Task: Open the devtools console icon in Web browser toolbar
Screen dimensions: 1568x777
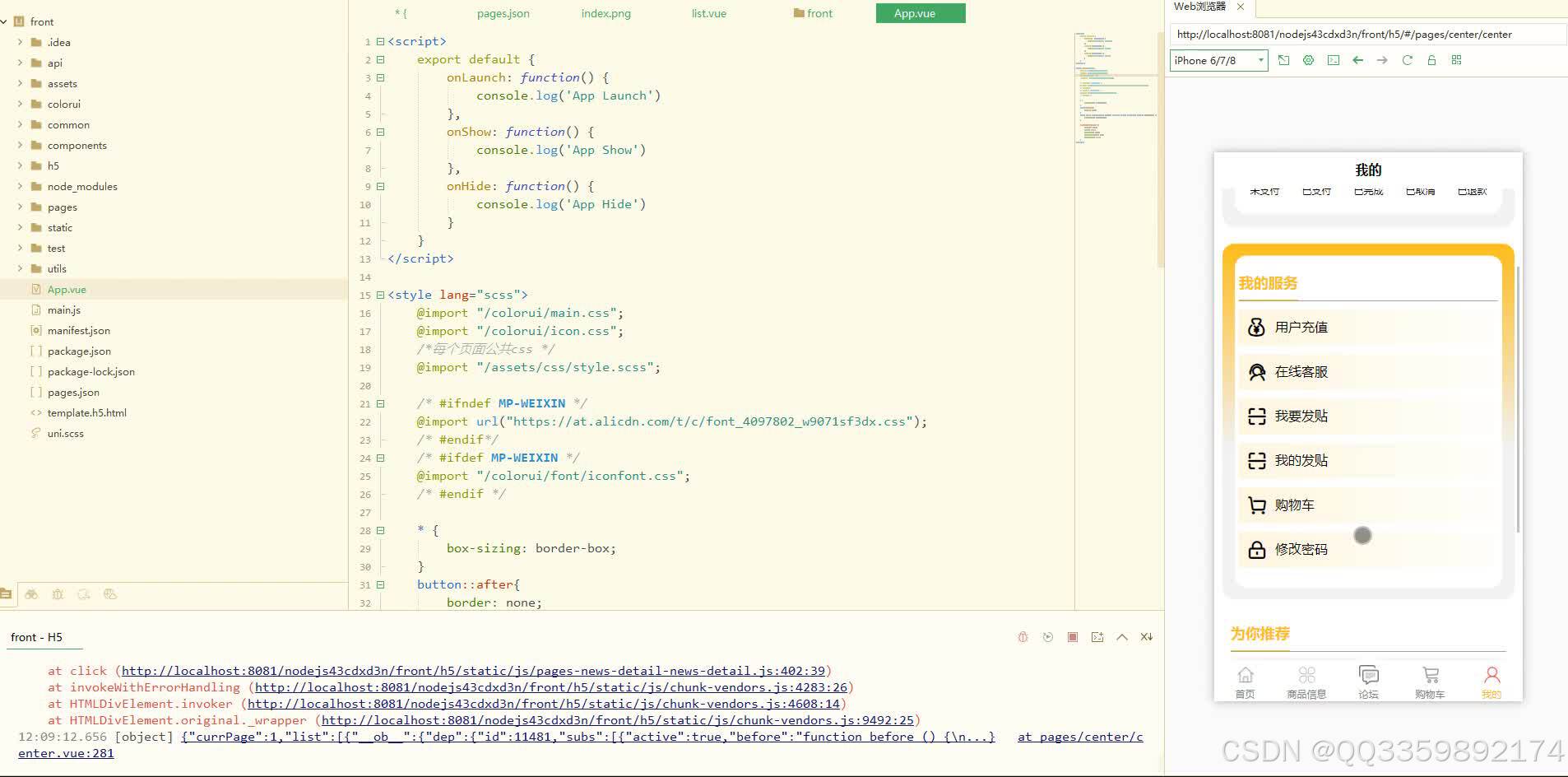Action: pyautogui.click(x=1333, y=60)
